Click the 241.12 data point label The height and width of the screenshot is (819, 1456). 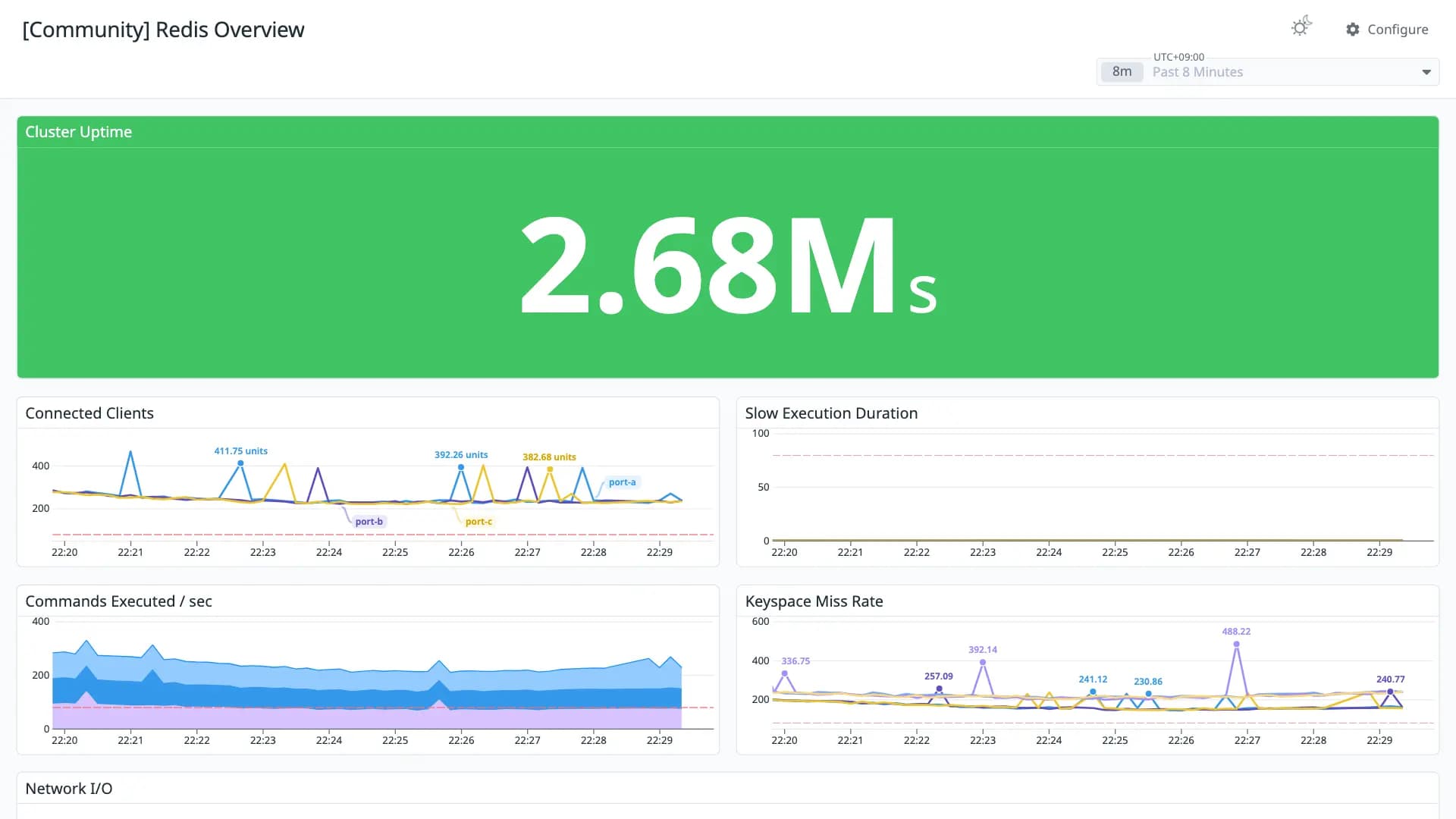tap(1093, 679)
